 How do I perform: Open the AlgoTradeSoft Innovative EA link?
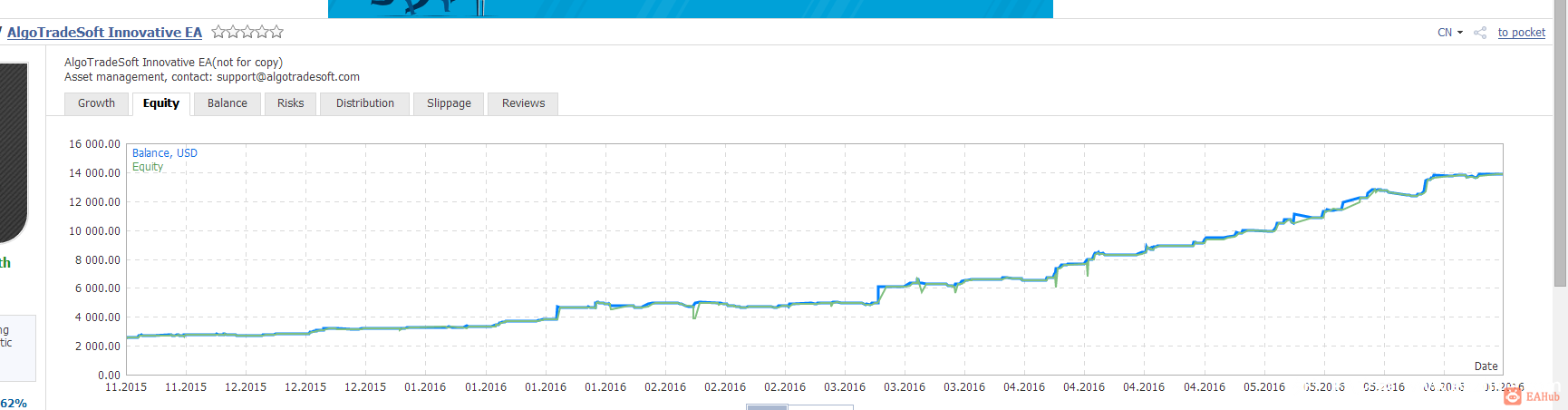tap(104, 32)
